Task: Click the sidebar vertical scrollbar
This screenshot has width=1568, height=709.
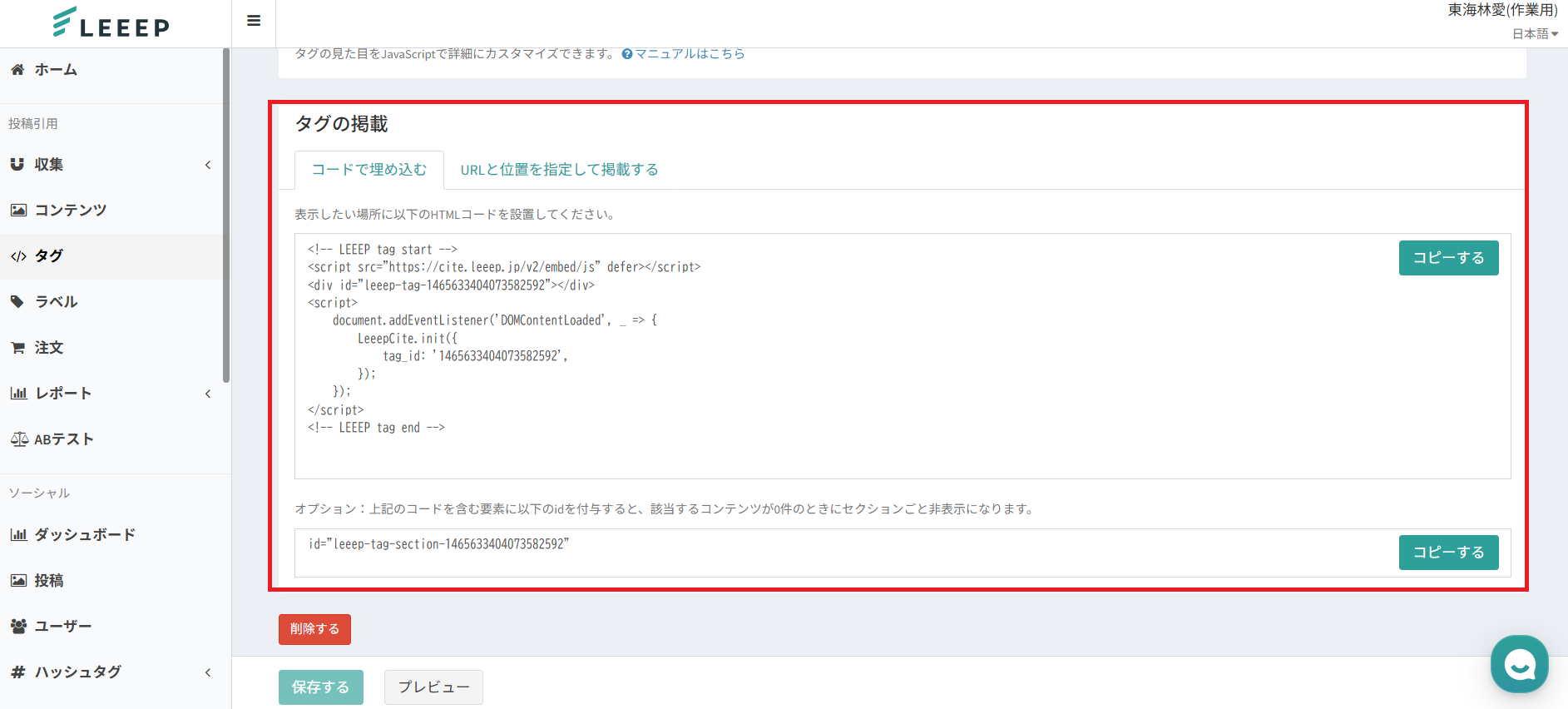Action: click(x=226, y=216)
